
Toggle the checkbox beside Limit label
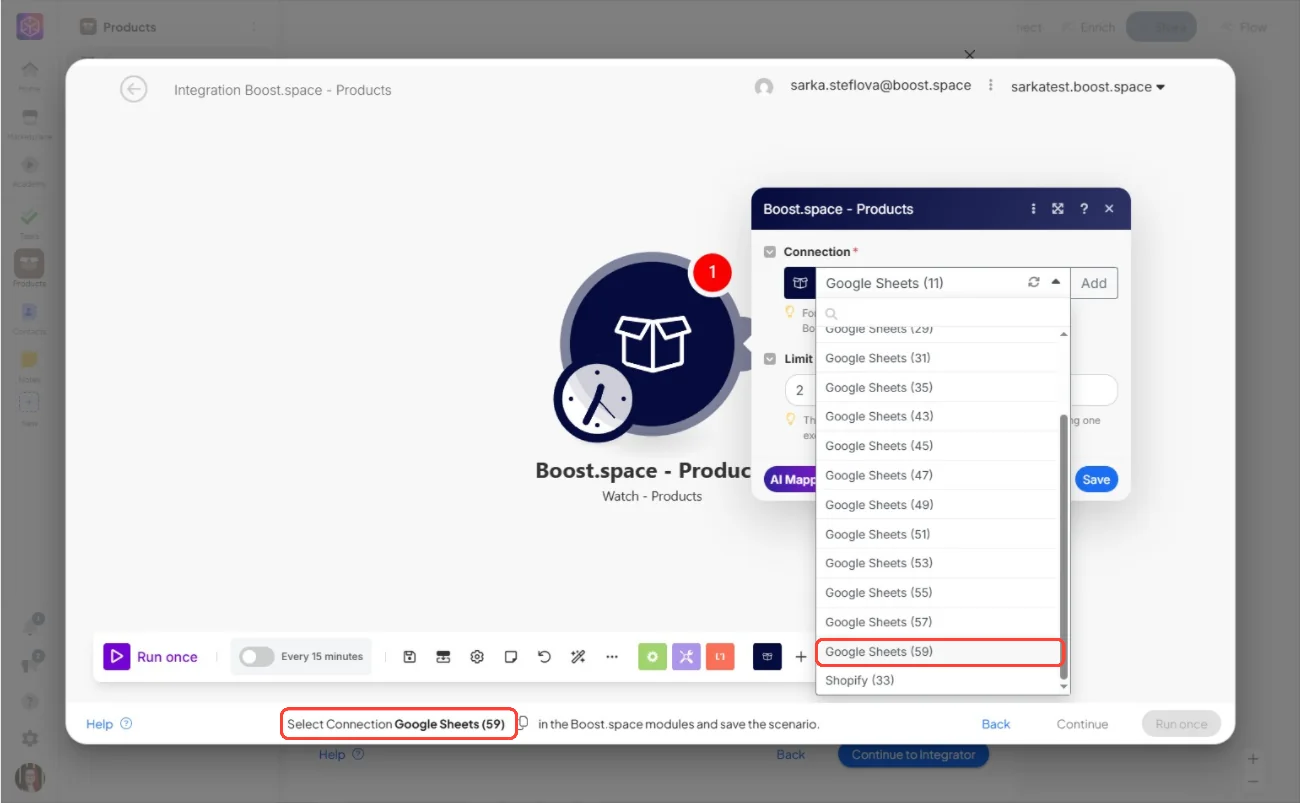pyautogui.click(x=770, y=359)
